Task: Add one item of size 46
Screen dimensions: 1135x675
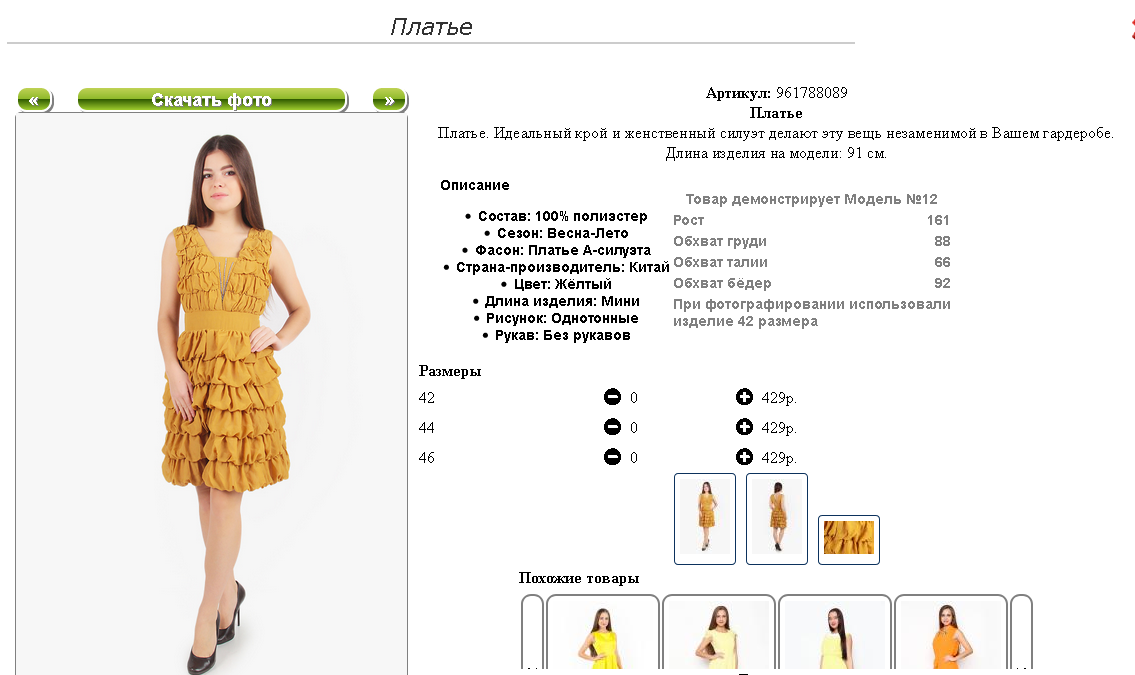Action: (744, 457)
